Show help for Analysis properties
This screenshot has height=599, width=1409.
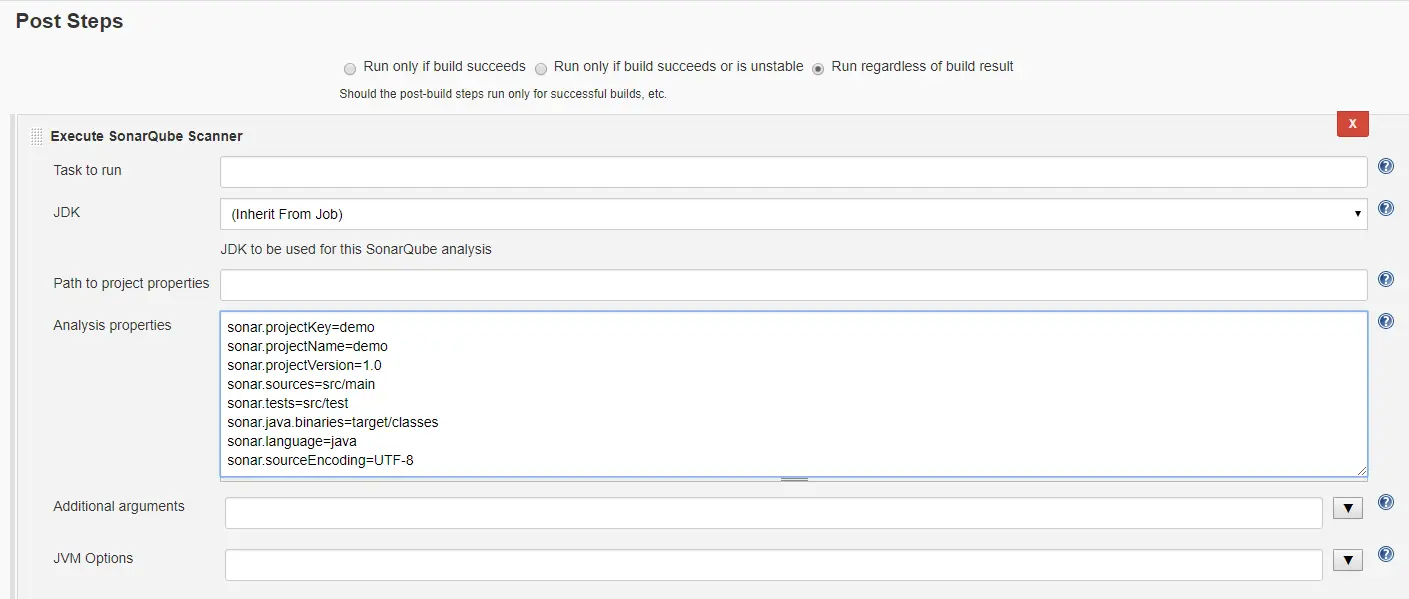(1386, 321)
